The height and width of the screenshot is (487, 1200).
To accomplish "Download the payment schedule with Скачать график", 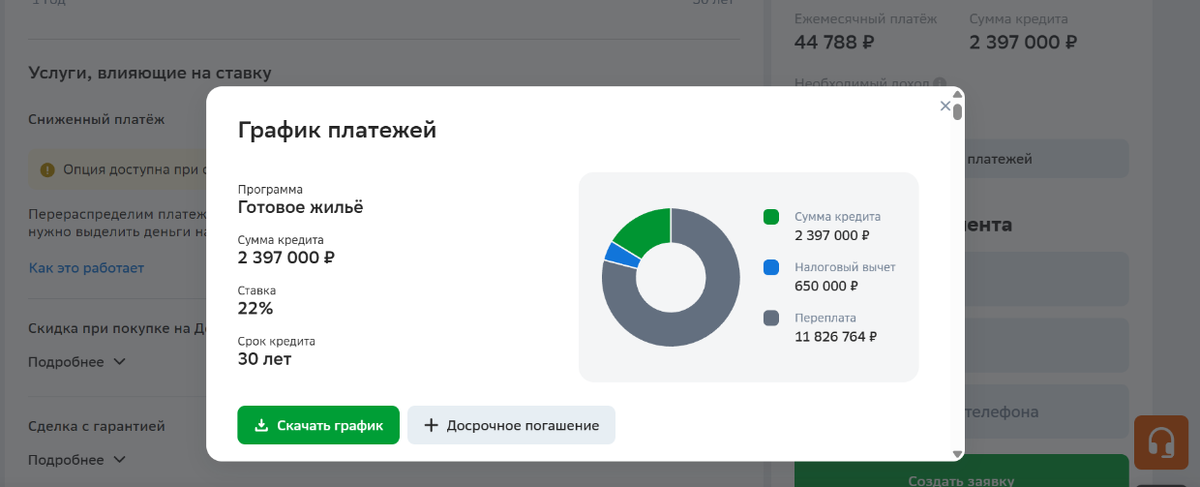I will (x=318, y=425).
